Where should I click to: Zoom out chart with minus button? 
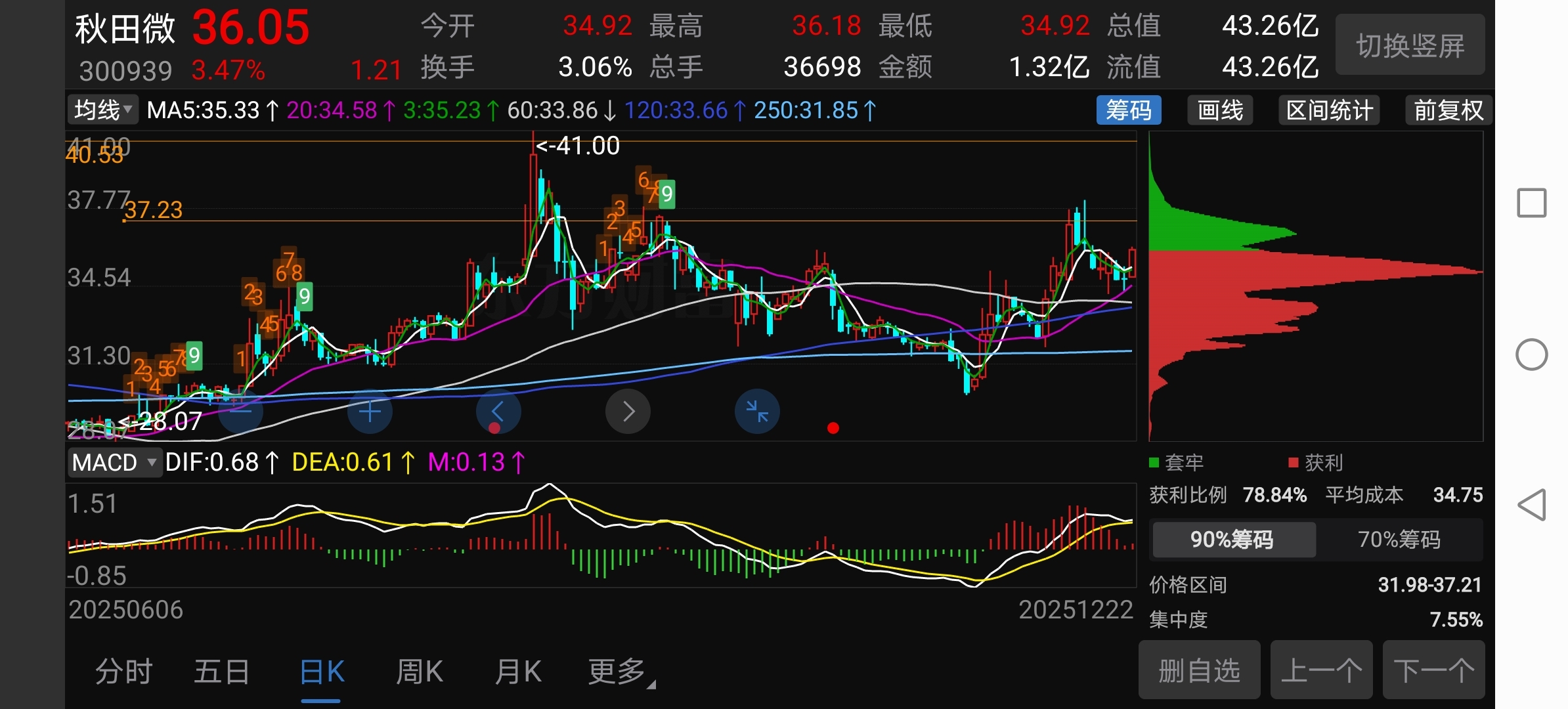240,412
